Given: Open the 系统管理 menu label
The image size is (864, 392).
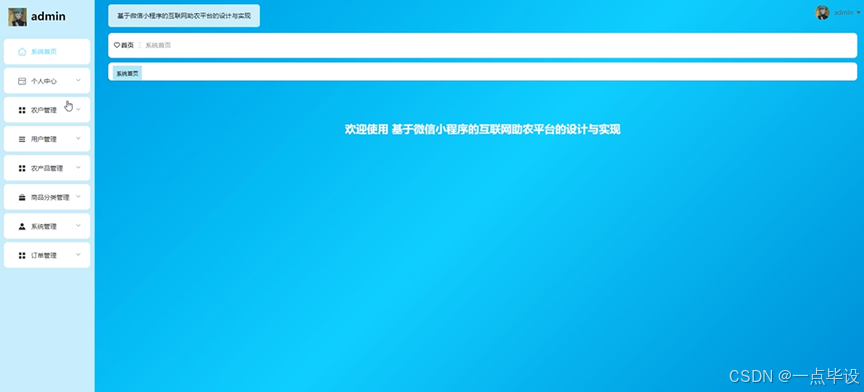Looking at the screenshot, I should tap(44, 227).
